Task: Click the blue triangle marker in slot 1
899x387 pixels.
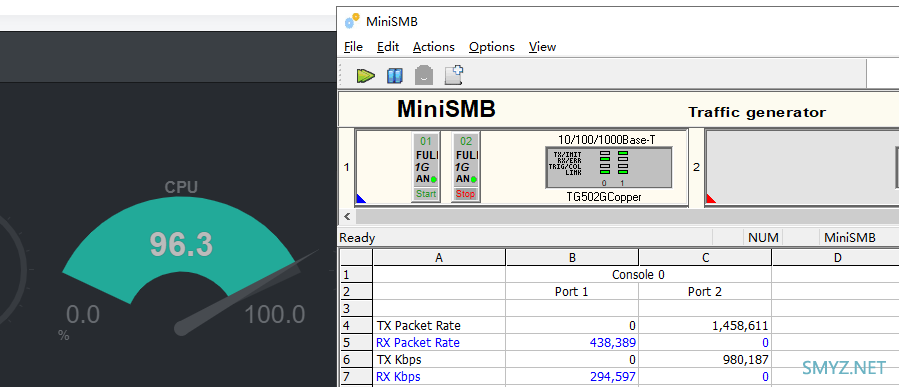Action: [x=361, y=198]
